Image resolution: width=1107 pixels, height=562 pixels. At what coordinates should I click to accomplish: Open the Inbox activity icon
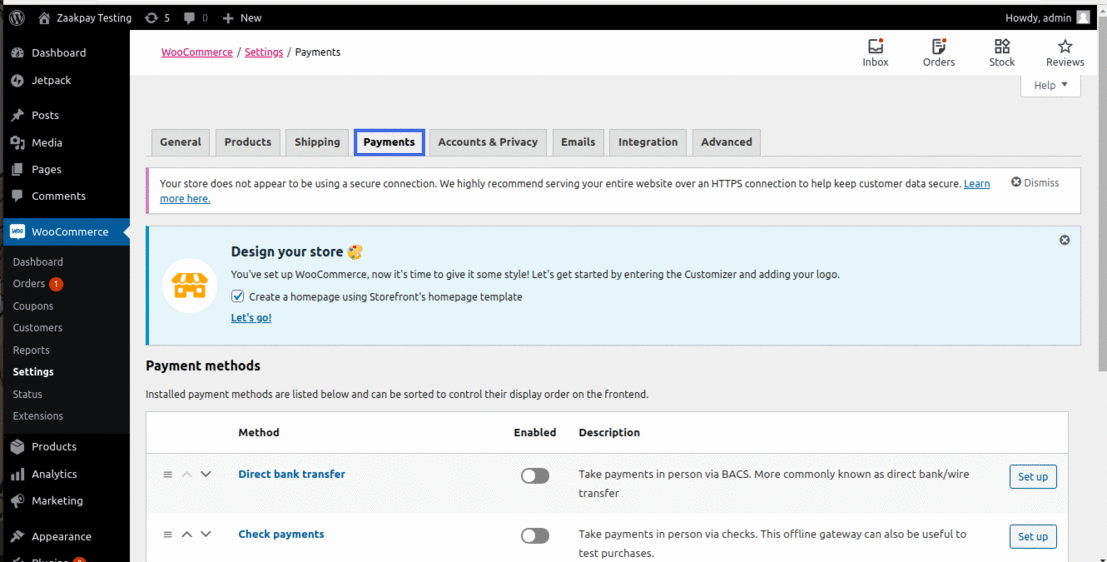875,53
